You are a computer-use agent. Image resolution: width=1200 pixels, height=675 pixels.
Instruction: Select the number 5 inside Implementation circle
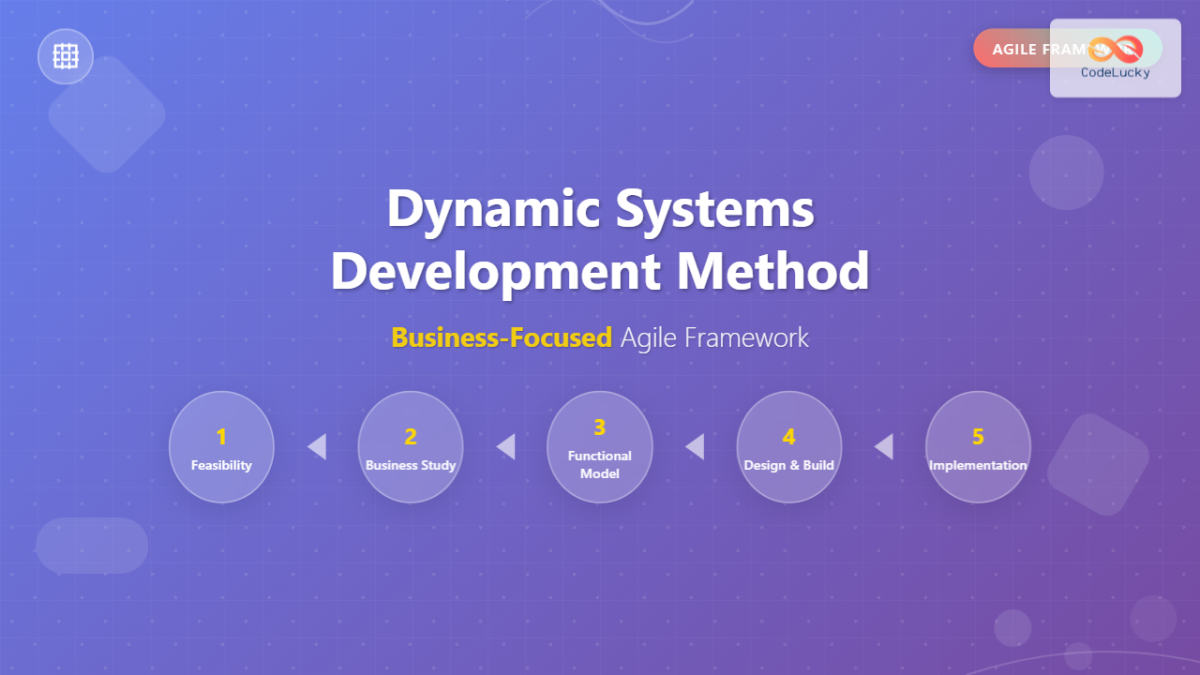(978, 436)
